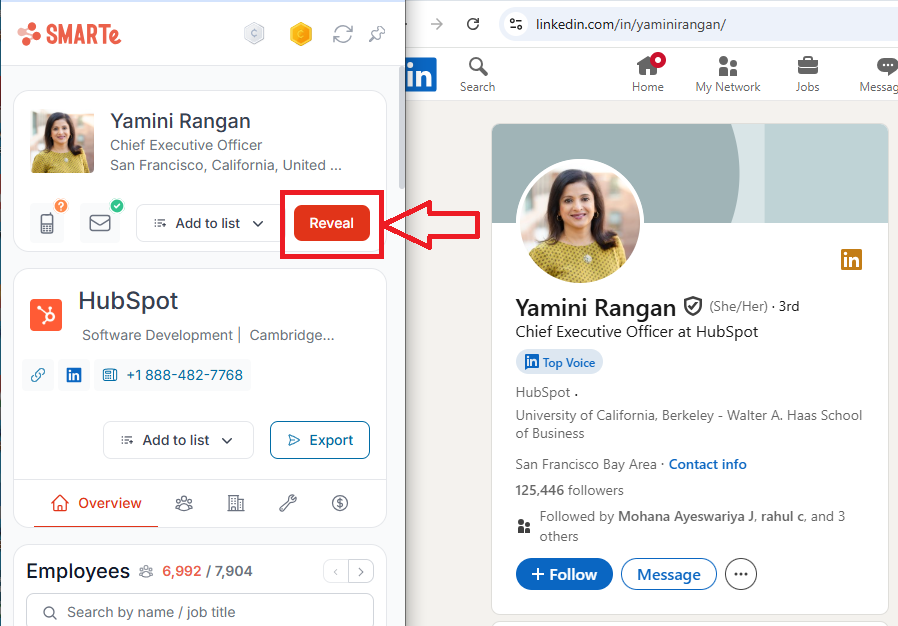Open HubSpot website link icon
Screen dimensions: 898x626
click(38, 375)
